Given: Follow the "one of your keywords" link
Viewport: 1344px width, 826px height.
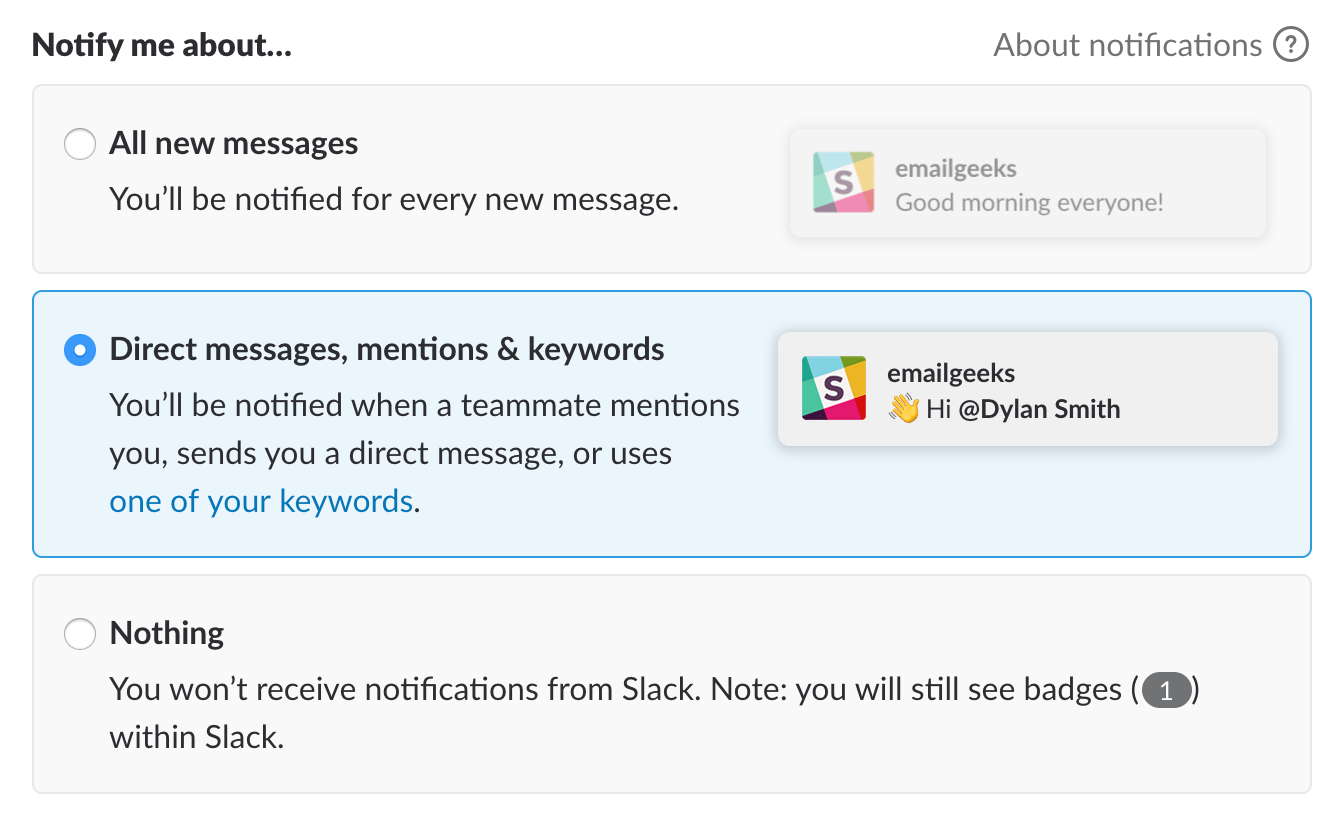Looking at the screenshot, I should point(261,501).
